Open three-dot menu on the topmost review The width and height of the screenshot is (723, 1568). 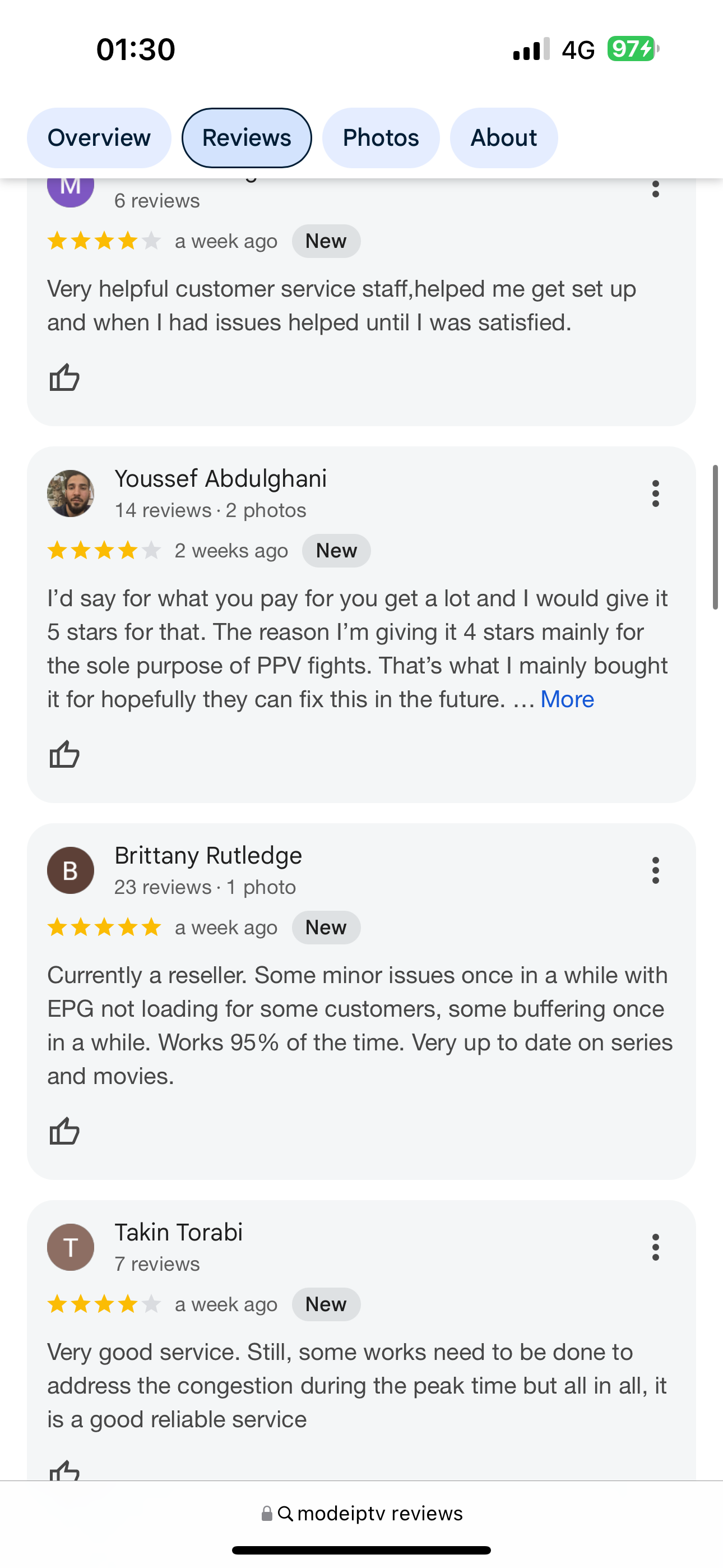pos(655,190)
